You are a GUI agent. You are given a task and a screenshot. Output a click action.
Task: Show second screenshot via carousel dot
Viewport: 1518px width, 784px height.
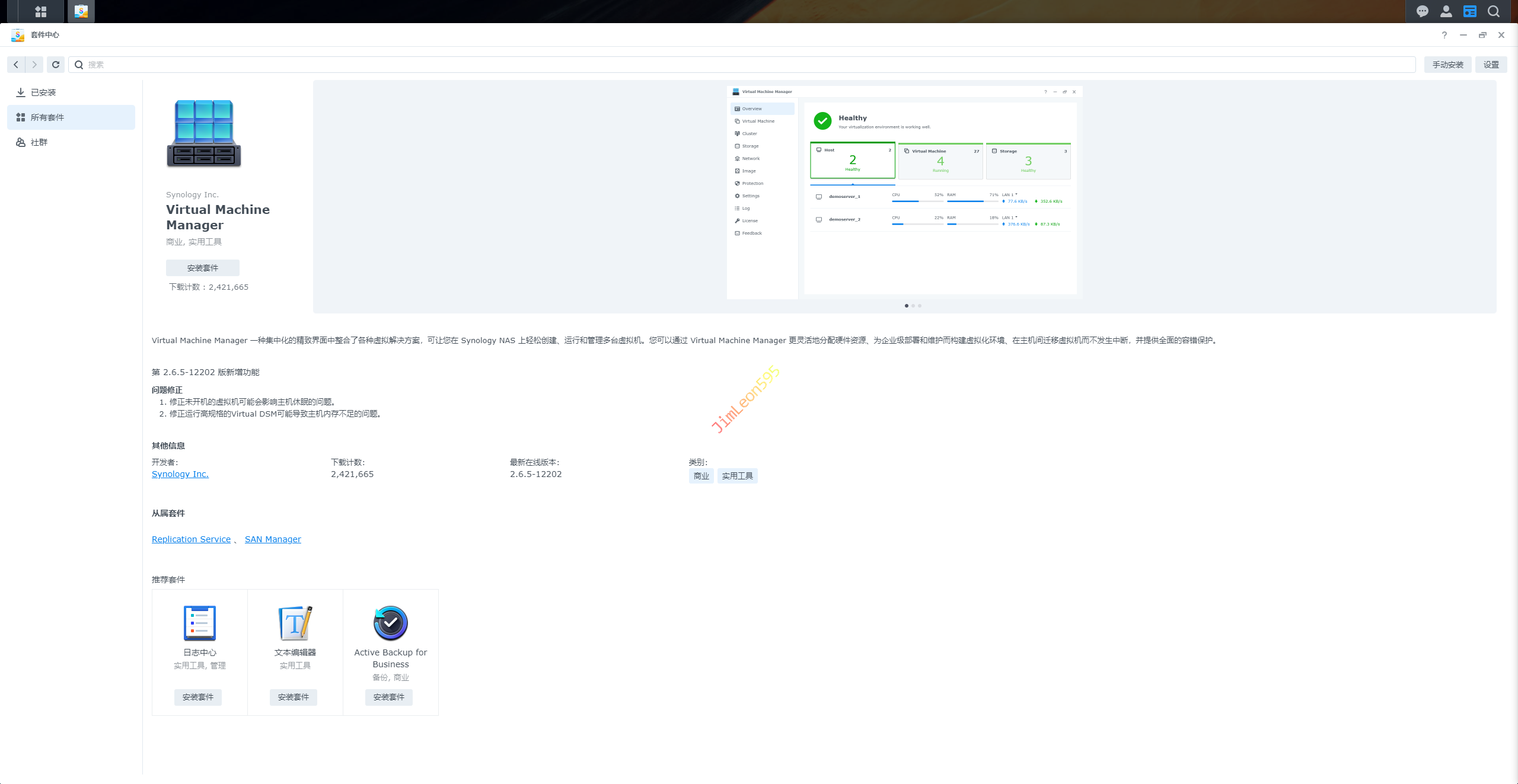click(913, 306)
